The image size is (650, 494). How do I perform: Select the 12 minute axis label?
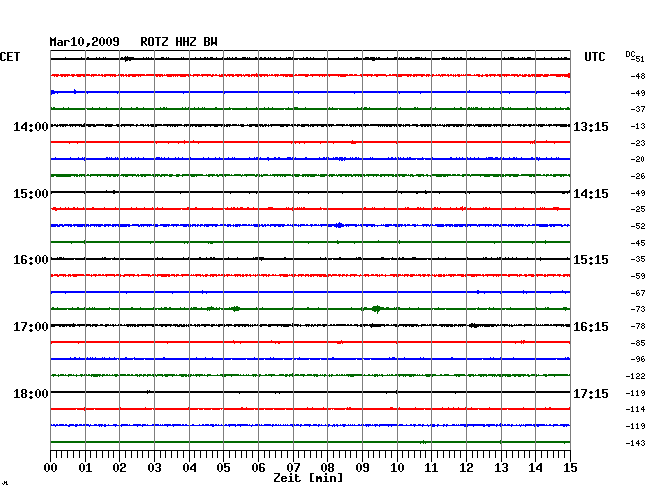click(x=466, y=467)
